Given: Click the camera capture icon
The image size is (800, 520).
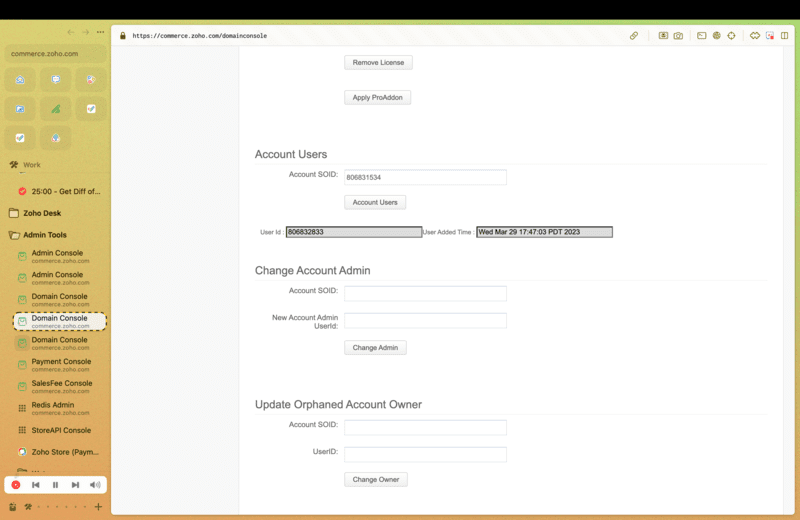Looking at the screenshot, I should pos(678,35).
